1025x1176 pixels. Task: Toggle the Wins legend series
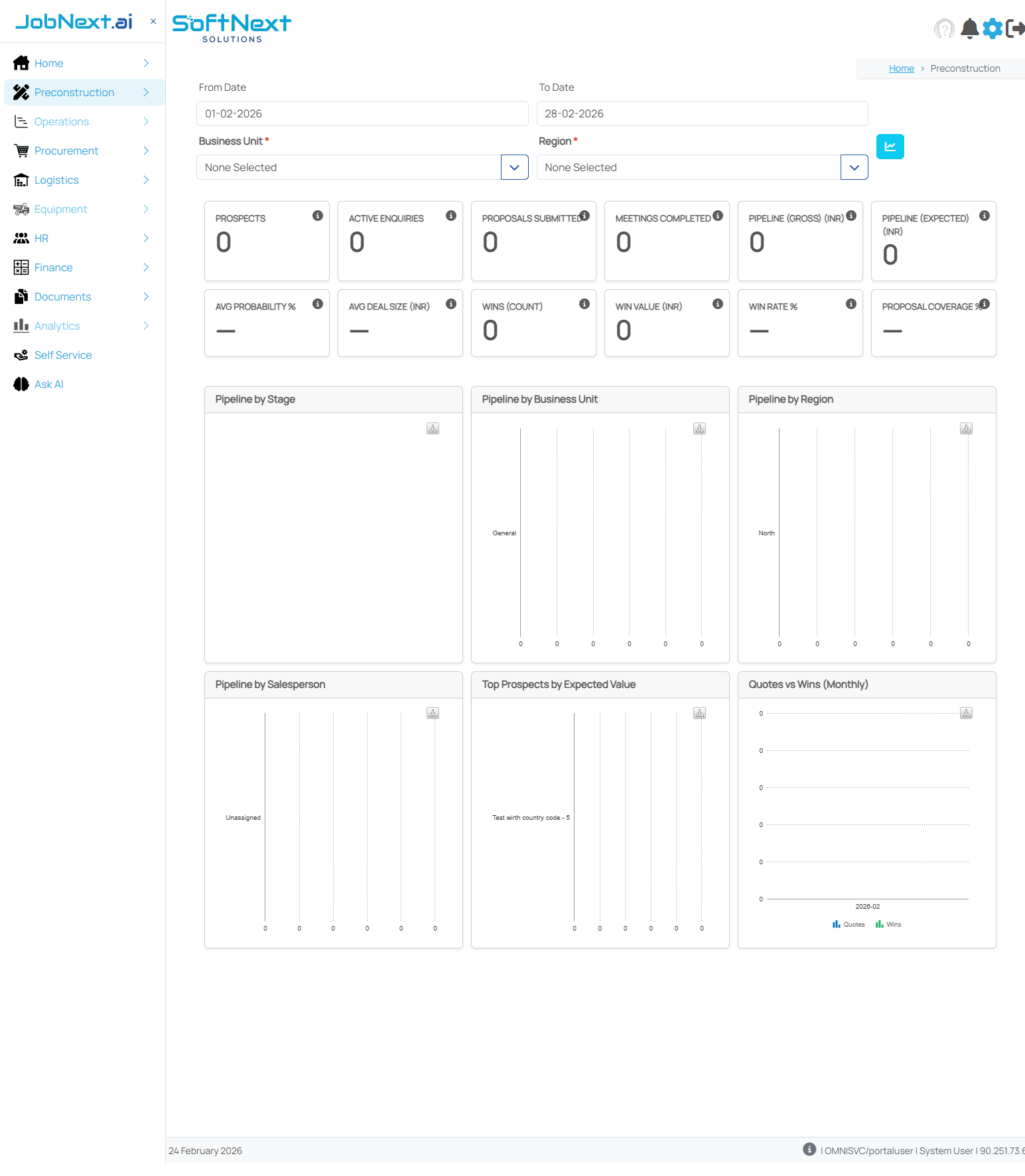tap(888, 924)
